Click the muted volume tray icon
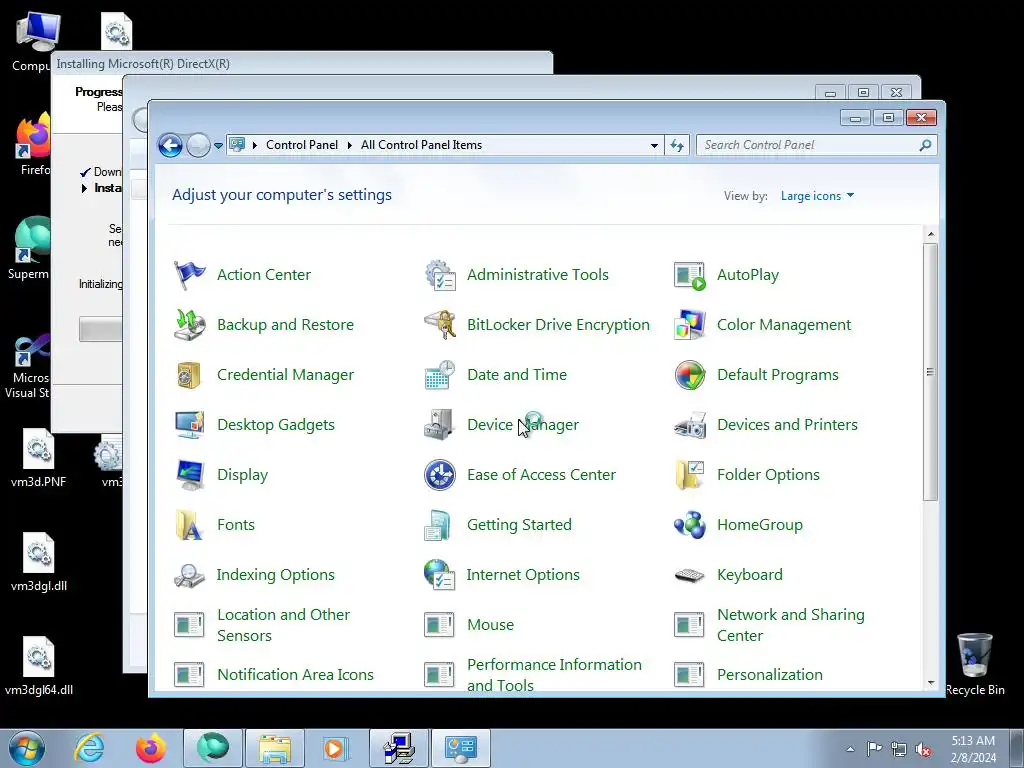This screenshot has height=768, width=1024. [x=923, y=749]
